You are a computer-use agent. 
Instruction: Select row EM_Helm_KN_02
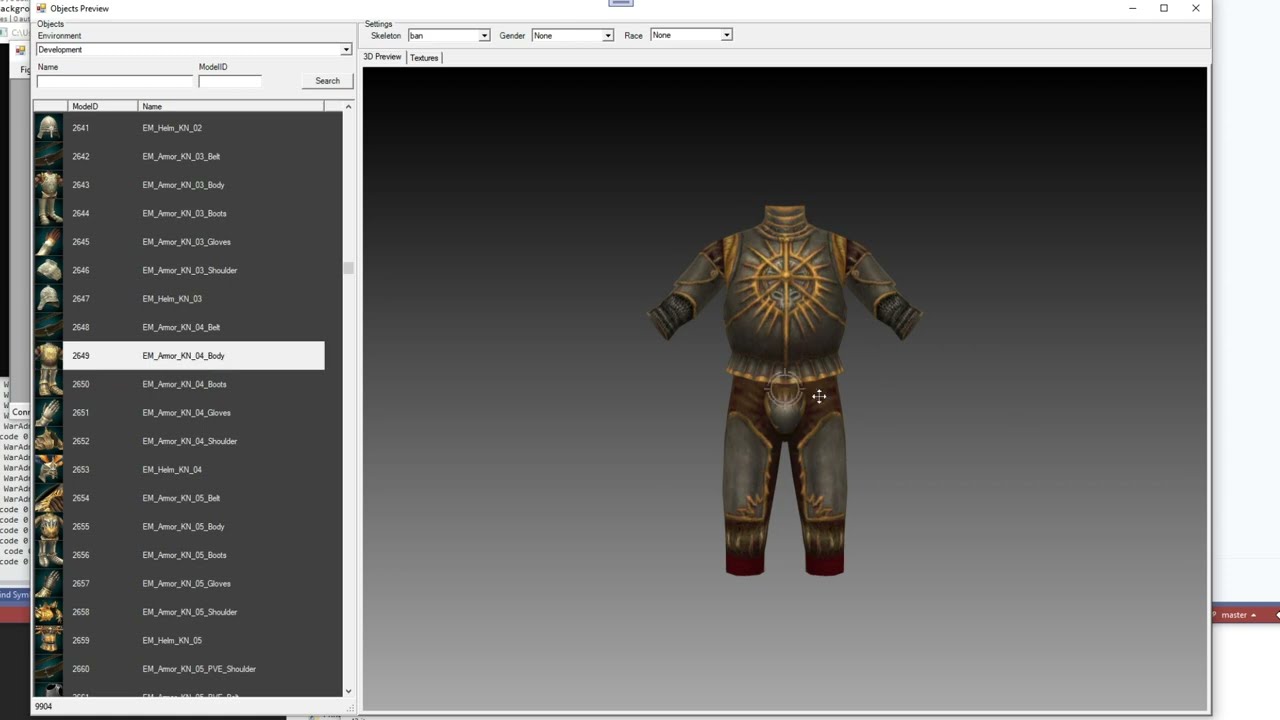tap(194, 128)
